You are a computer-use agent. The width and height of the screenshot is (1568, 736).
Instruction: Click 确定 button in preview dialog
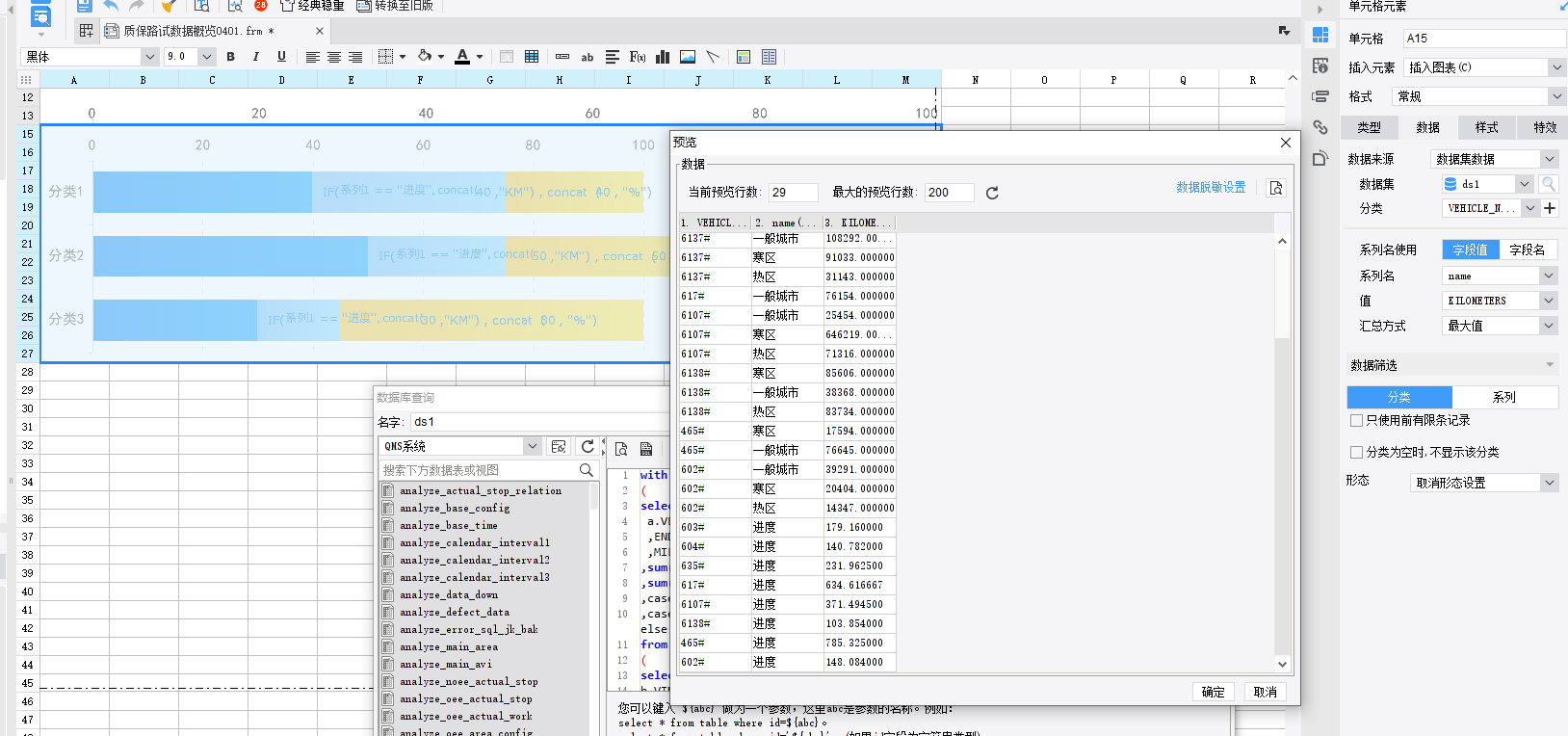[1213, 692]
